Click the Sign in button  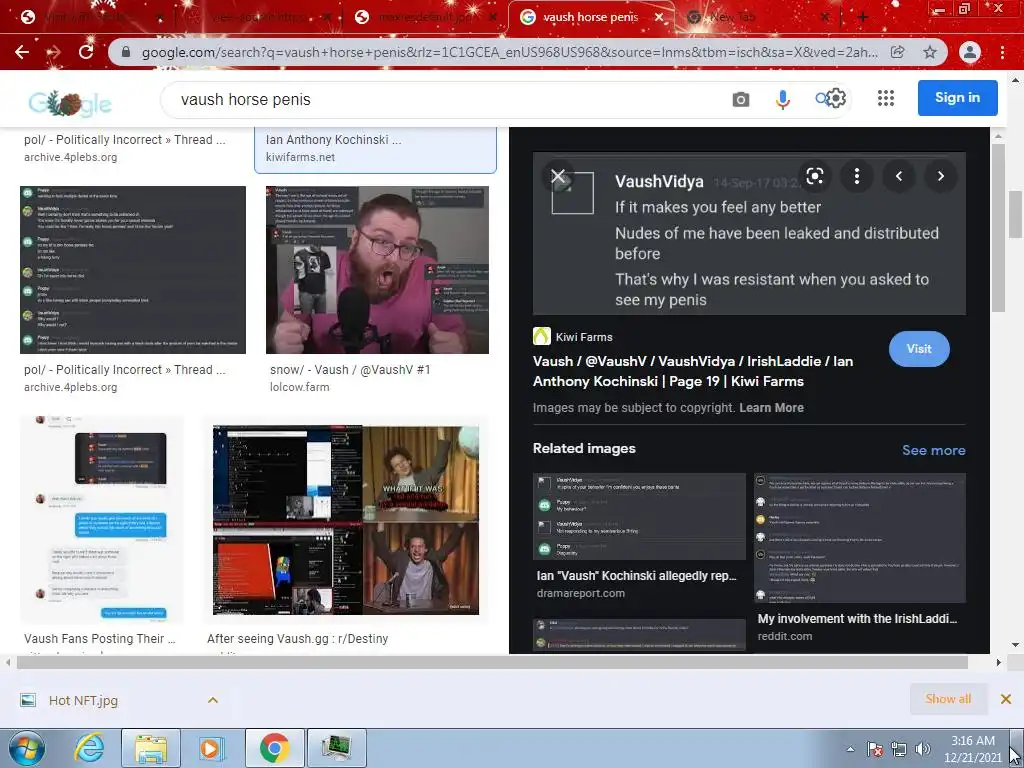957,98
